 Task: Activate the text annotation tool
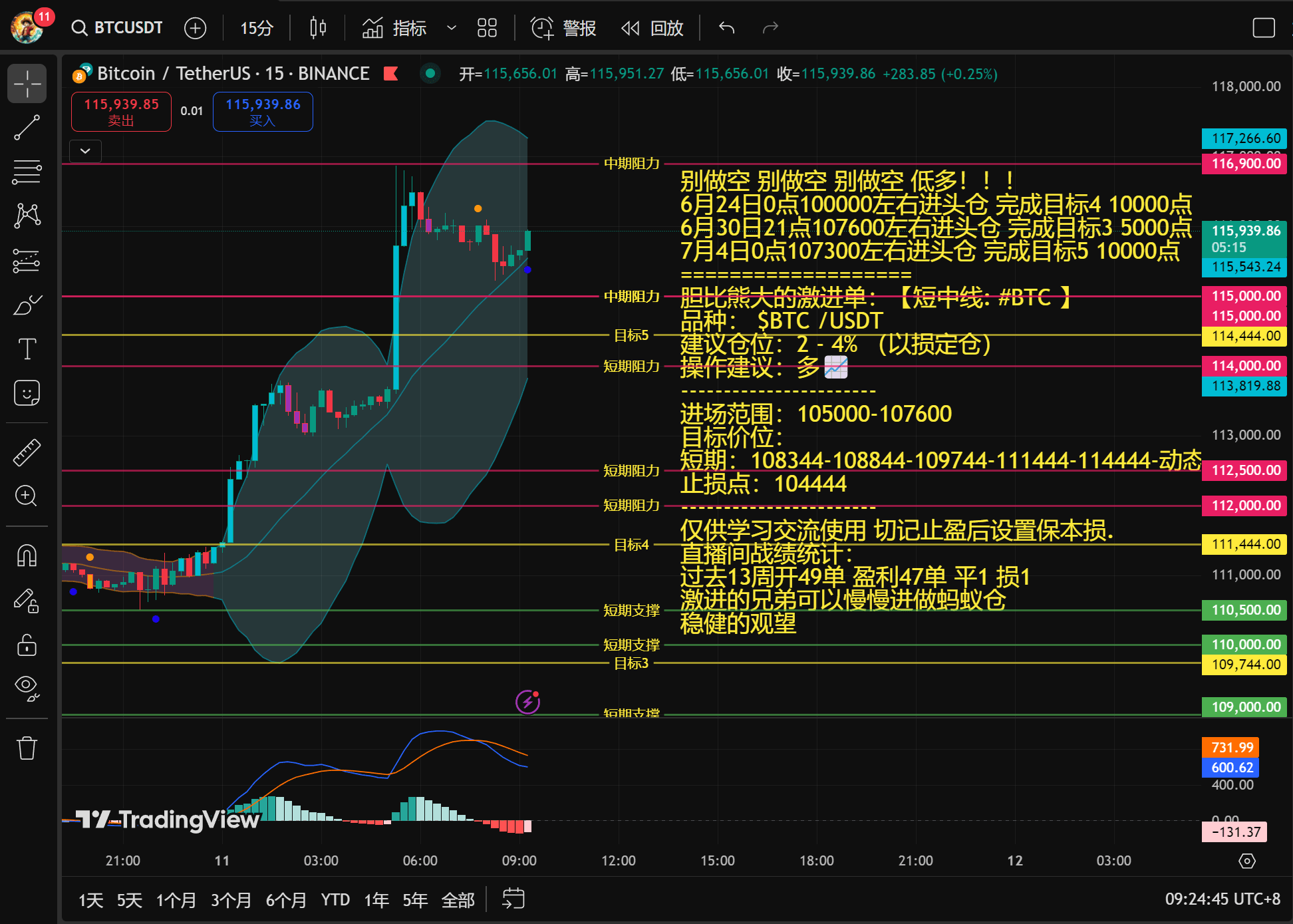[x=27, y=349]
